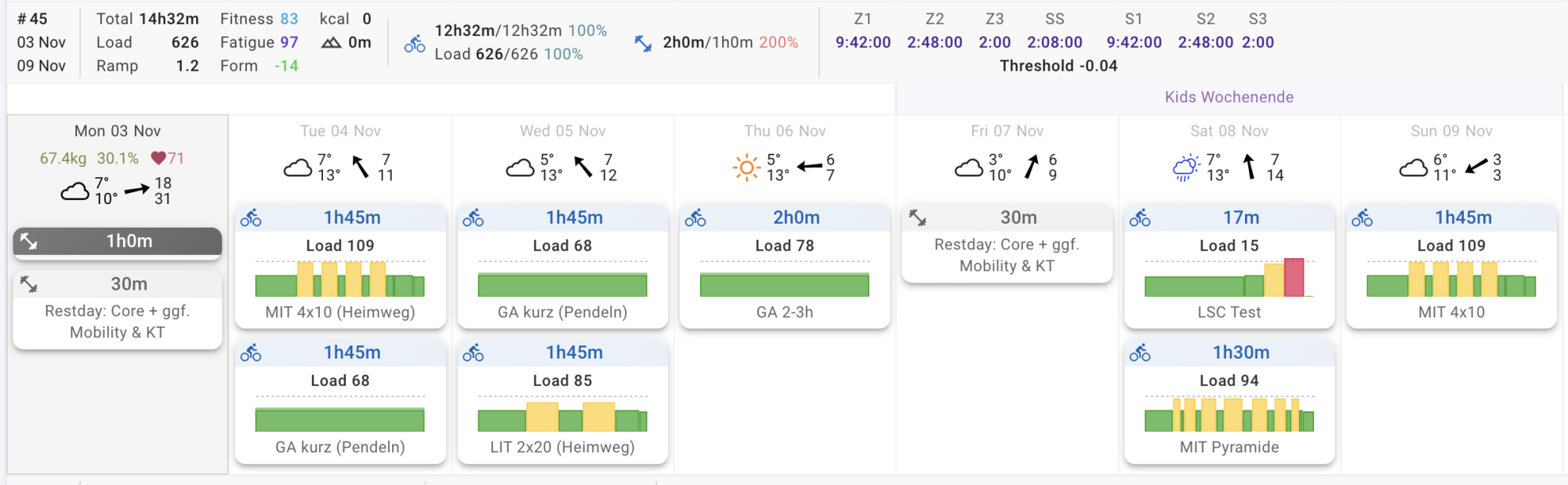Click the strength icon on Monday 1h0m activity
The image size is (1568, 485).
click(x=29, y=242)
